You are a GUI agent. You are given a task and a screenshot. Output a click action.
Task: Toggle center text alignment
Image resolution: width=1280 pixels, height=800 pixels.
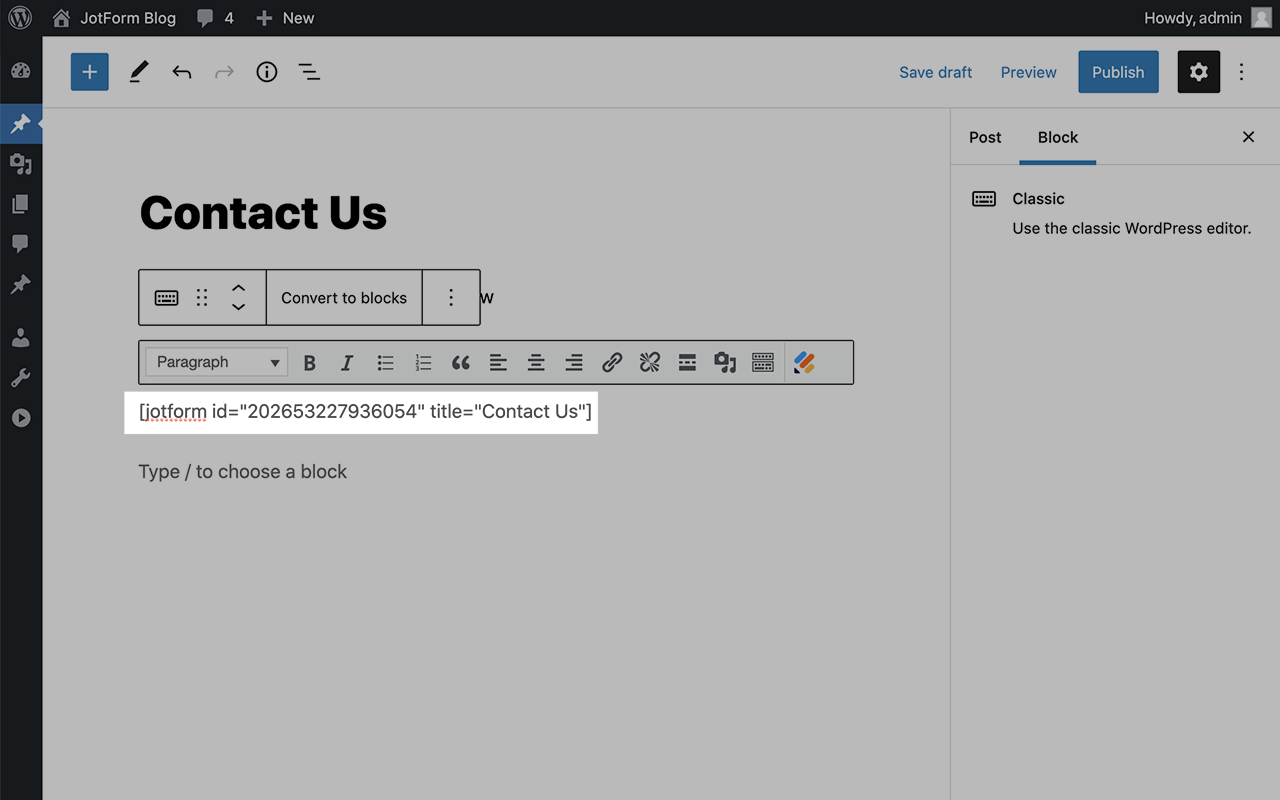coord(536,362)
